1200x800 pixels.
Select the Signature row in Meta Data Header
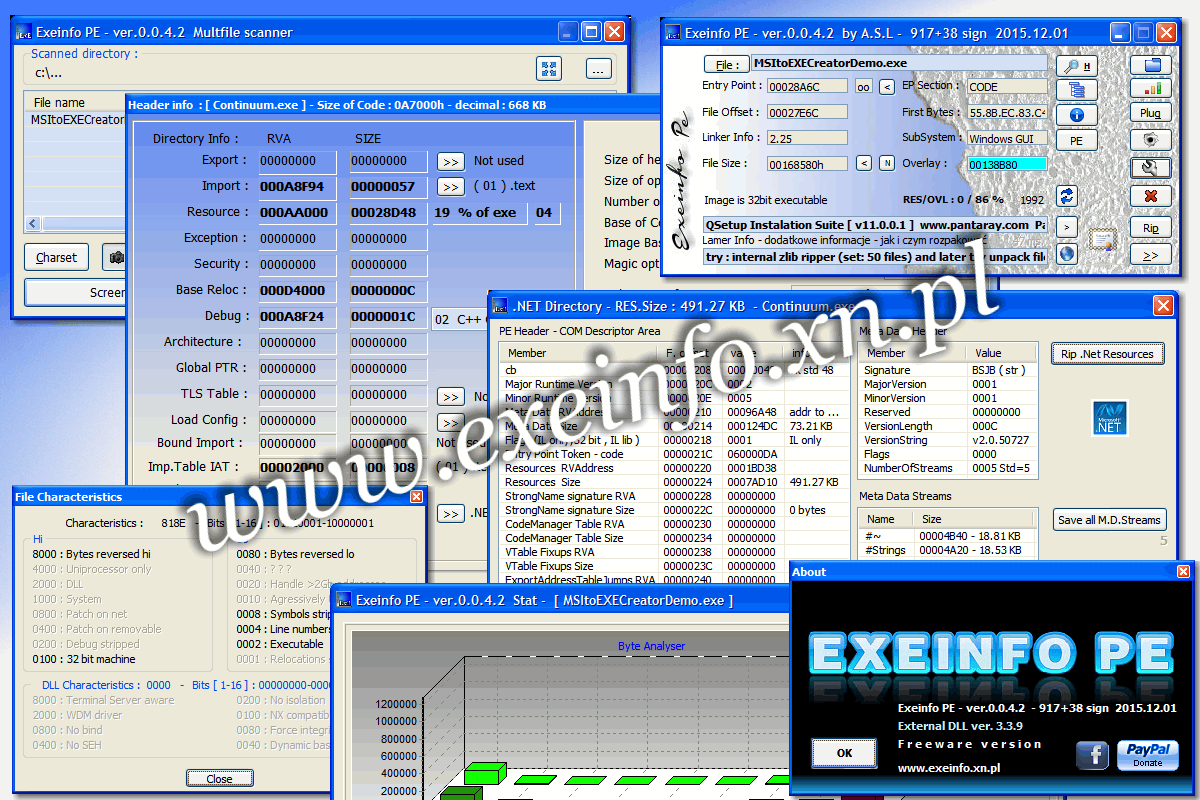pos(950,370)
